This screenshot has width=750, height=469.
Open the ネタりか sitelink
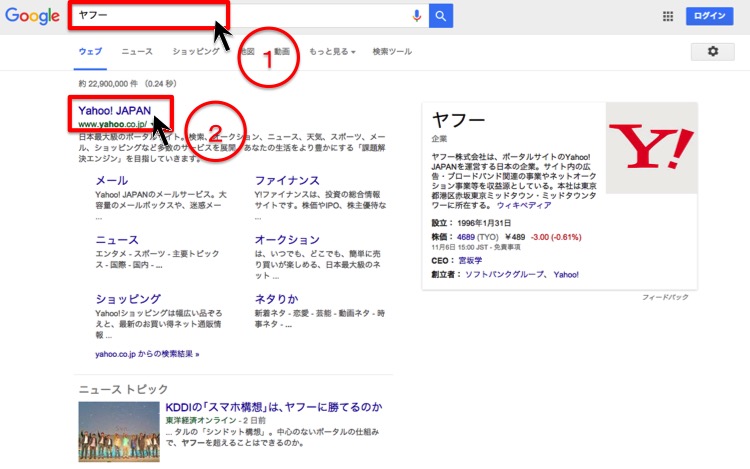(276, 299)
